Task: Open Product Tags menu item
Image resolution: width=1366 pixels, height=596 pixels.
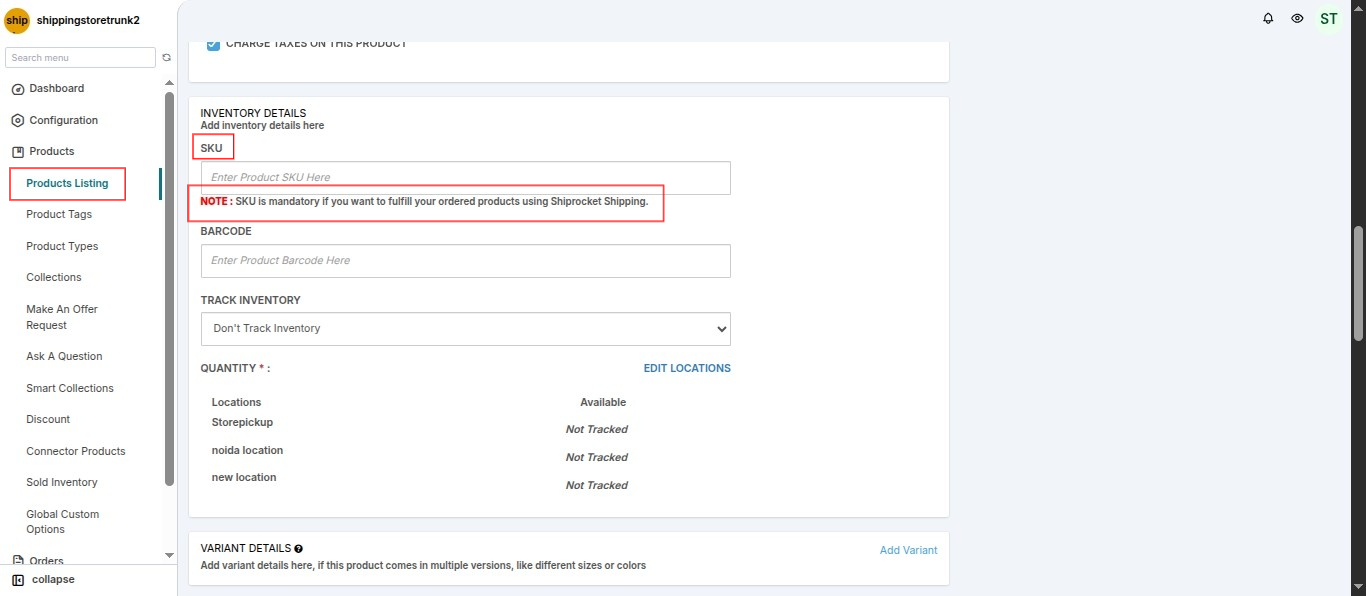Action: click(59, 214)
